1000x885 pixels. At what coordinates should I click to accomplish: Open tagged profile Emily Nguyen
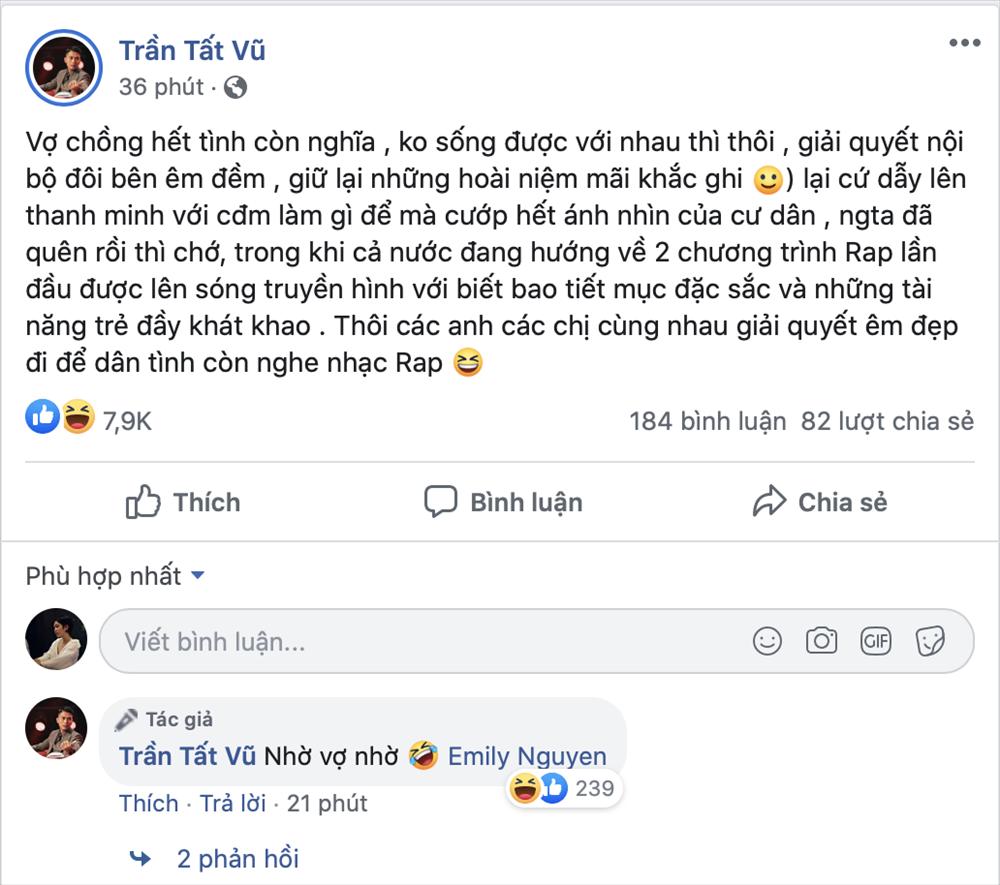[x=527, y=756]
